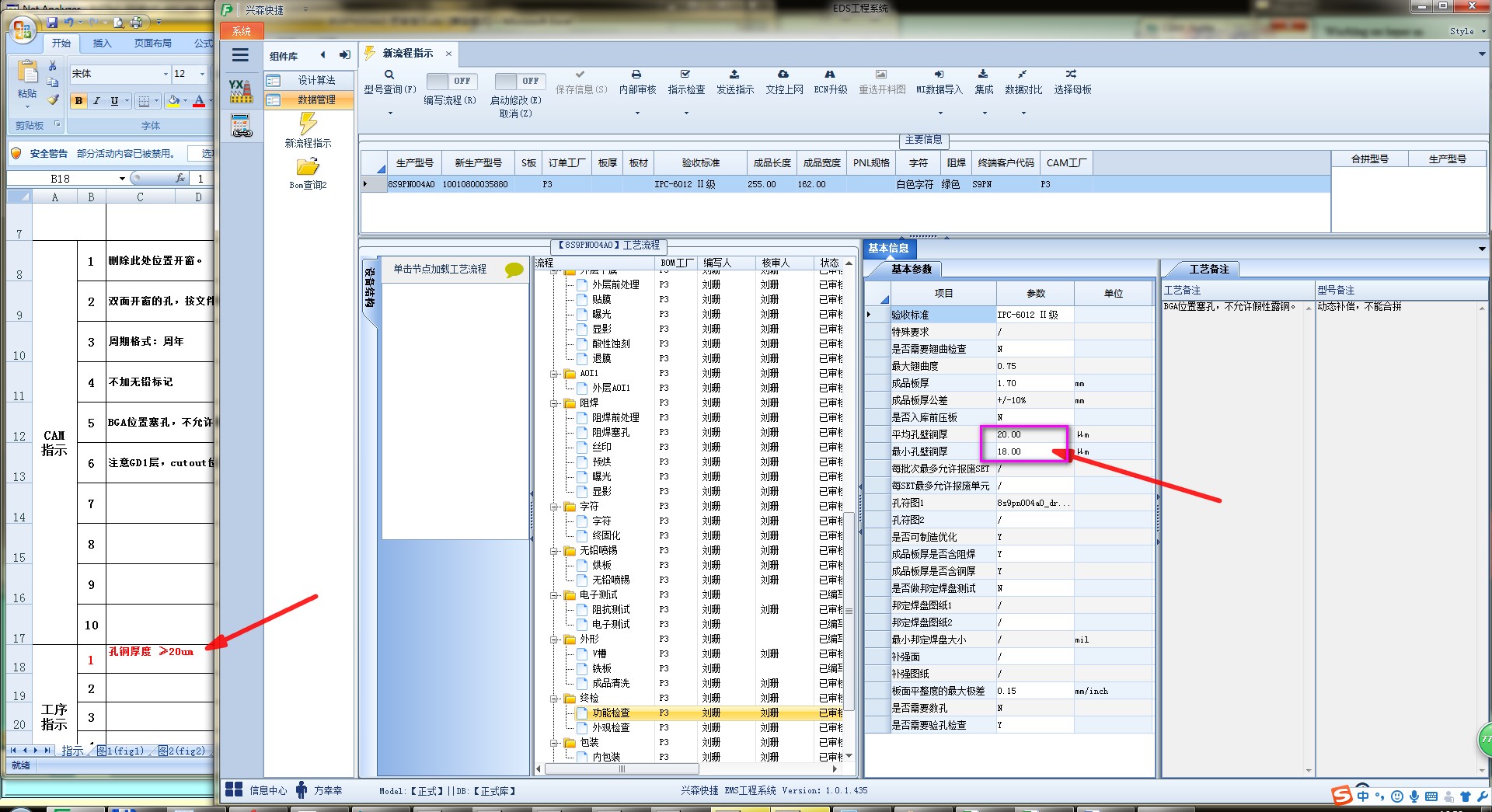Click the 发送指示 upload icon
Screen dimensions: 1492x812
point(734,75)
